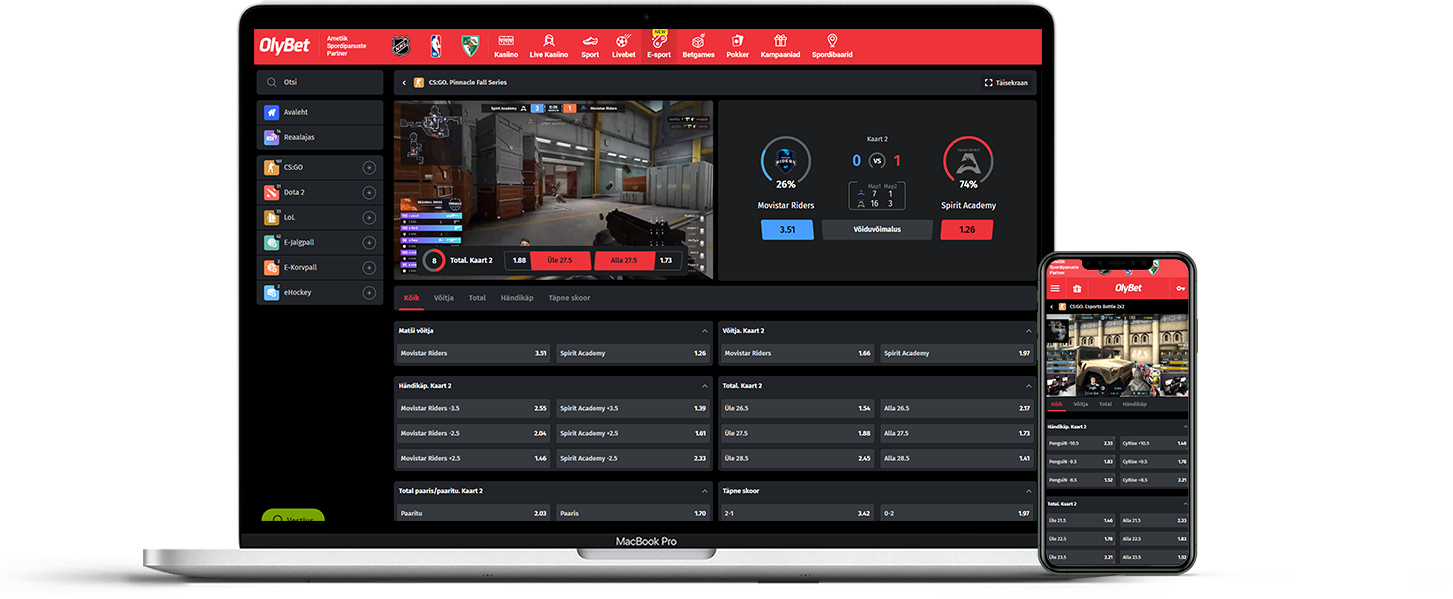The height and width of the screenshot is (599, 1453).
Task: Select exact score 2-1 at 3.42
Action: [x=797, y=513]
